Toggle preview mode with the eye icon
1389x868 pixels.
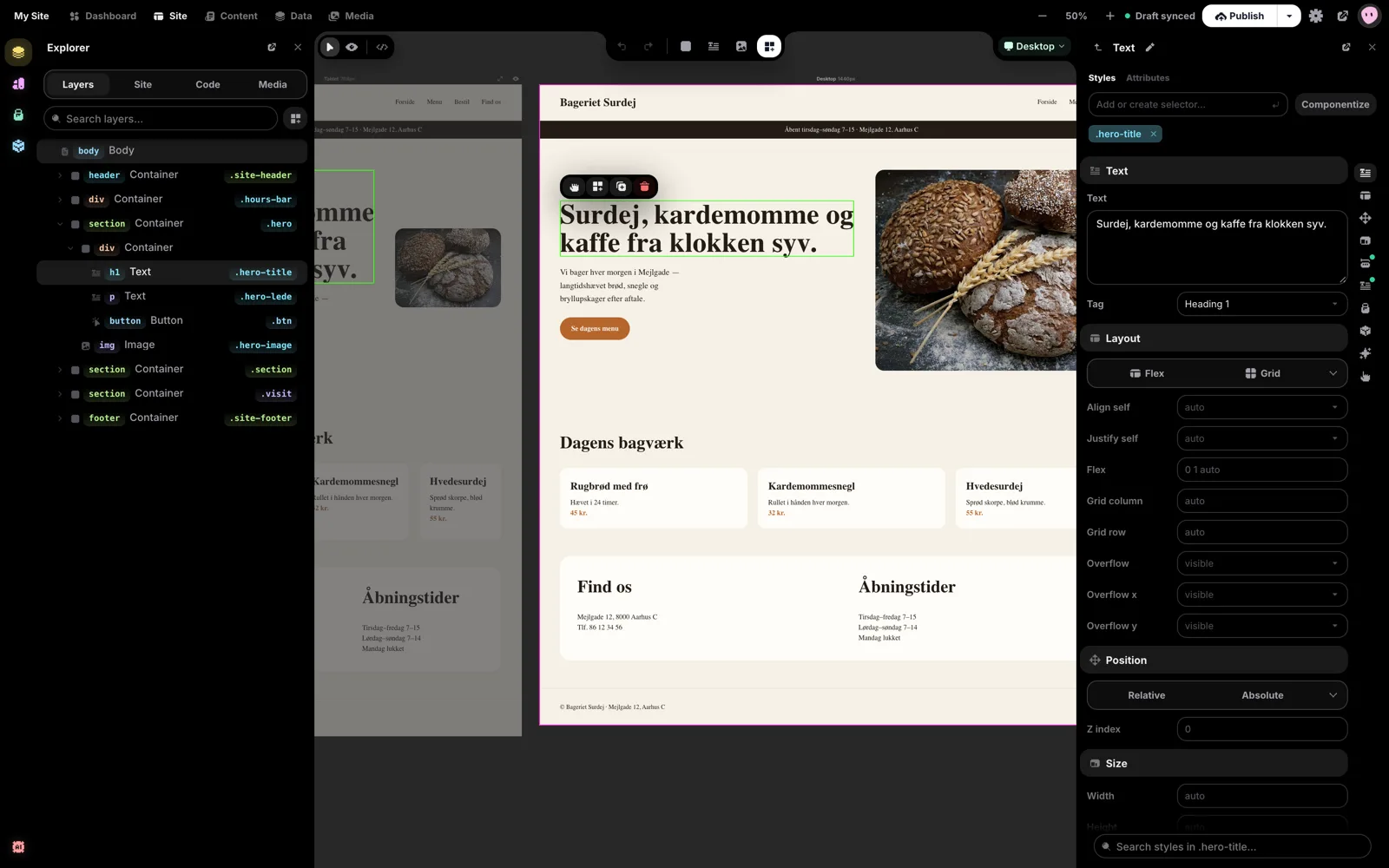tap(352, 47)
